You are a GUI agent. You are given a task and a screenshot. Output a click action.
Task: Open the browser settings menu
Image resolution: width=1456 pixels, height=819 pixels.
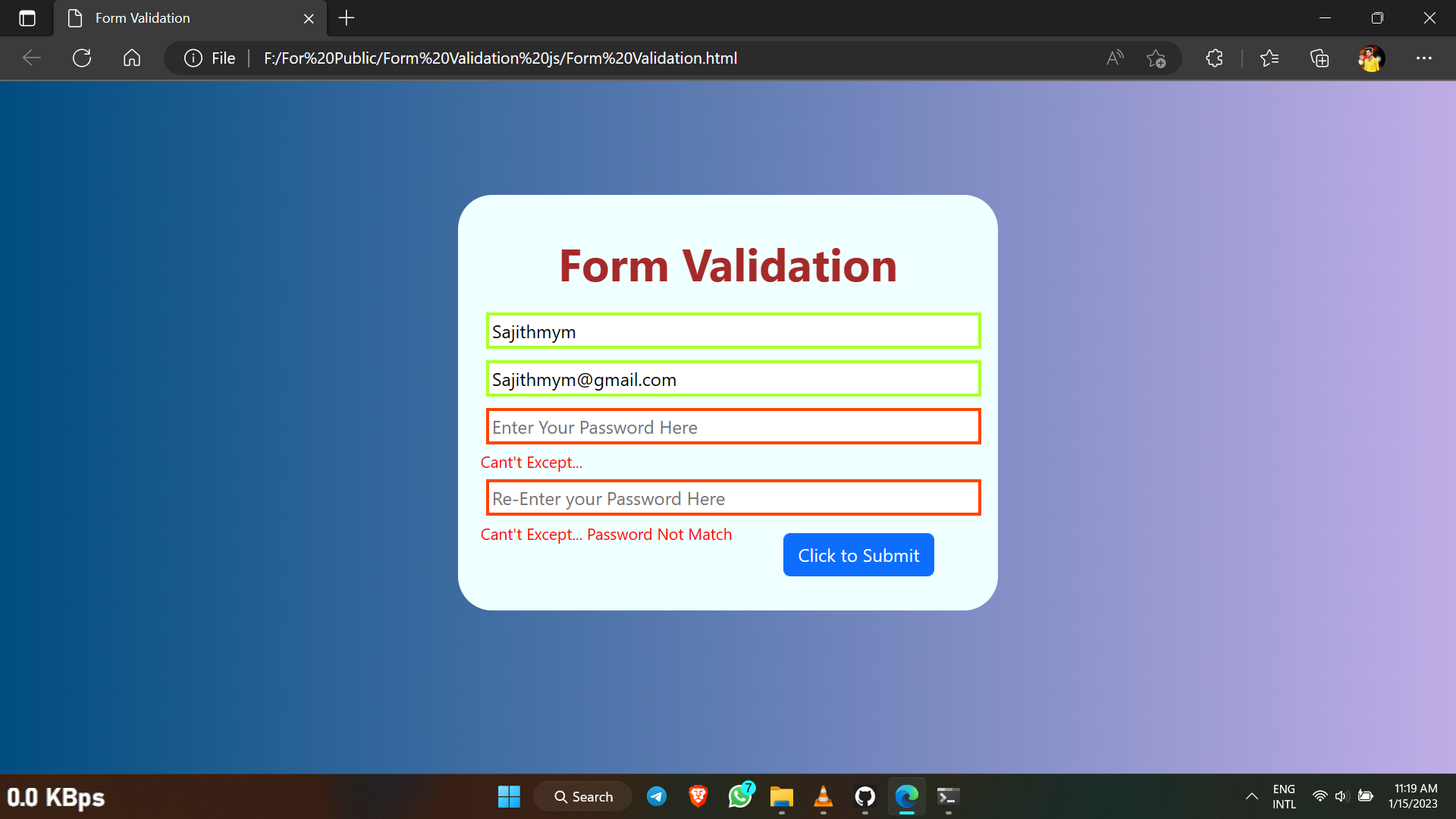[x=1424, y=58]
